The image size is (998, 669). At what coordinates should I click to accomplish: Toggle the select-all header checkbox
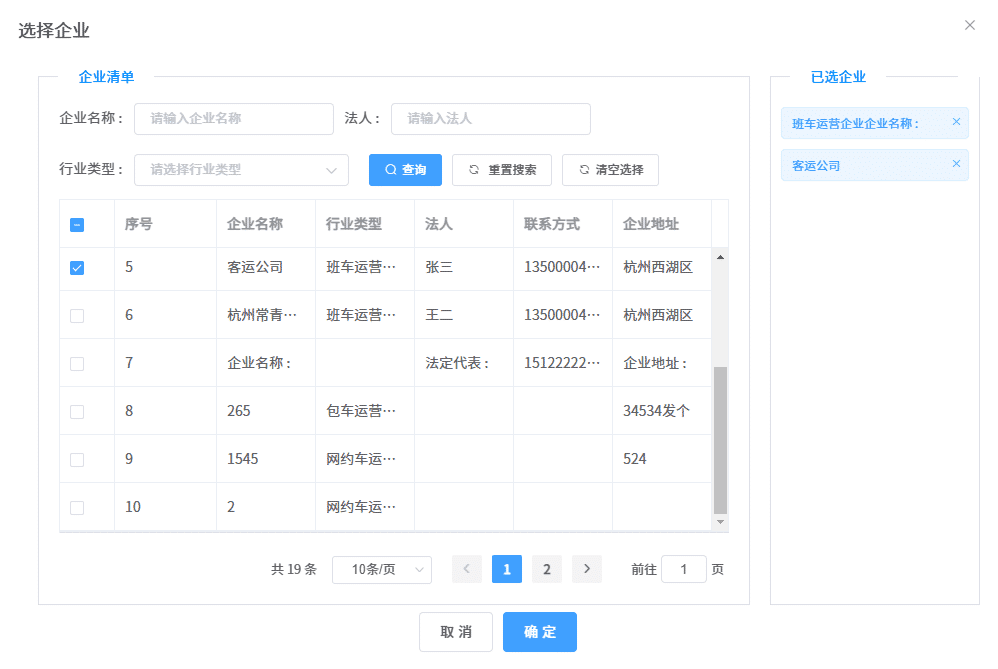click(x=78, y=223)
